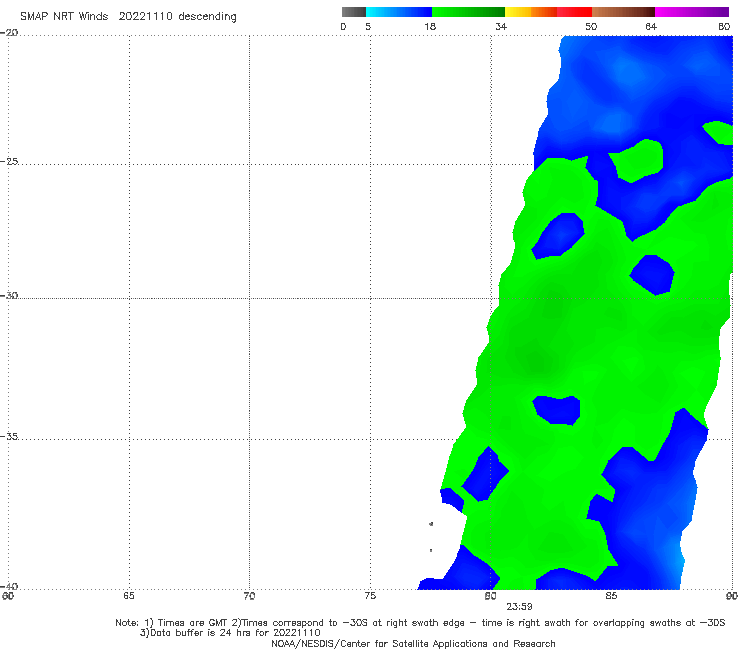Click the title text 'SMAP NRT Winds'

coord(64,17)
